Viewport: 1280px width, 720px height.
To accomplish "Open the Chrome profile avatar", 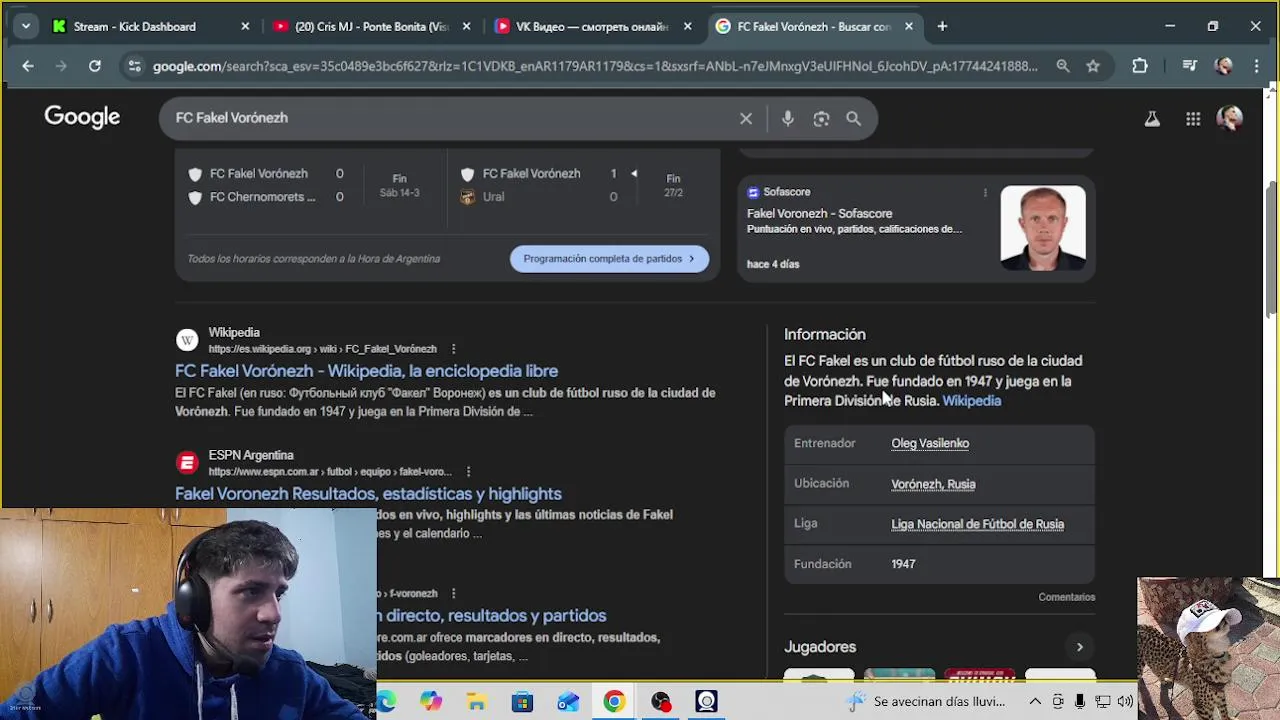I will click(1224, 66).
